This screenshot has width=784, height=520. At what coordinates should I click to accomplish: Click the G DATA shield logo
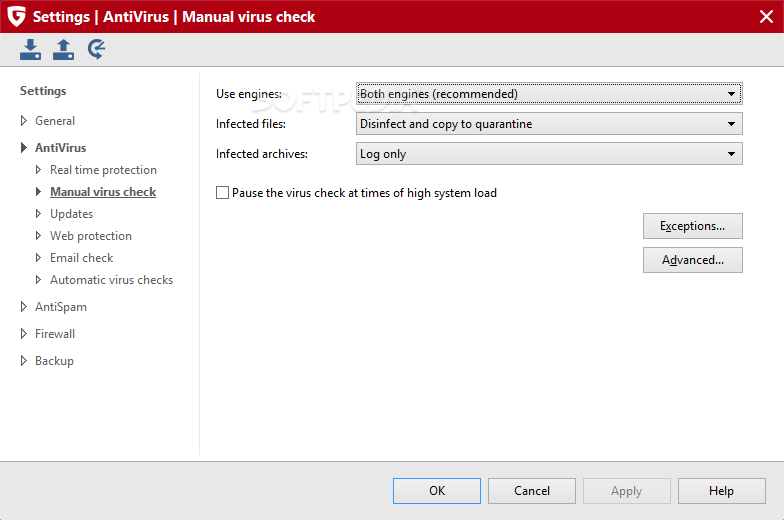(x=16, y=16)
